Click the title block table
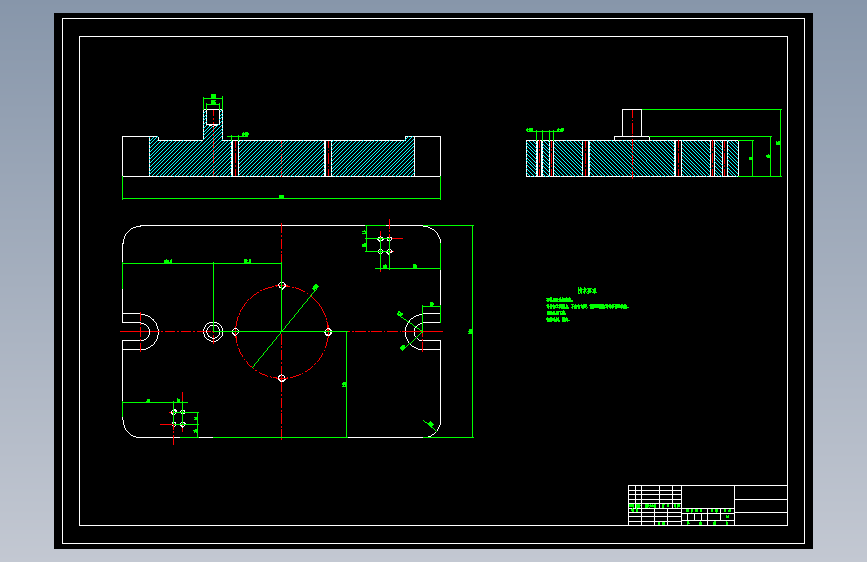The image size is (867, 562). [x=708, y=505]
